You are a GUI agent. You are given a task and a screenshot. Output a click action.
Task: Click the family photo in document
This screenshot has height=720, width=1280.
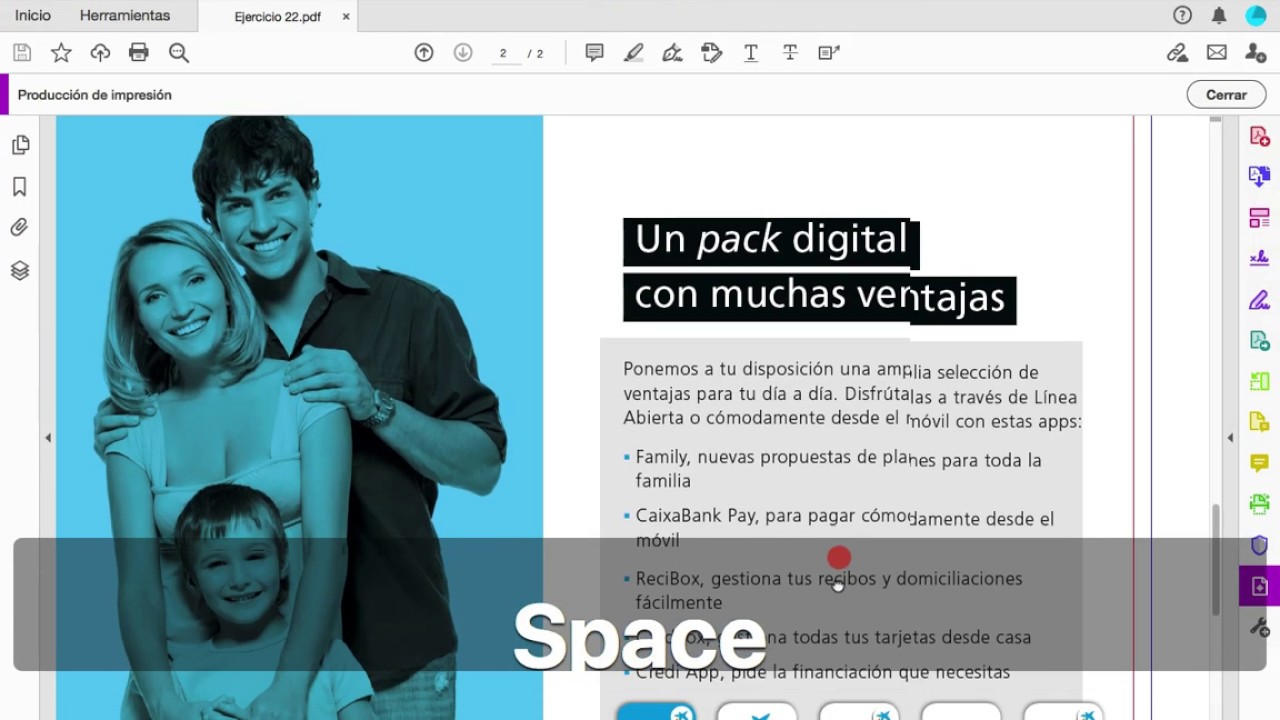pos(300,418)
